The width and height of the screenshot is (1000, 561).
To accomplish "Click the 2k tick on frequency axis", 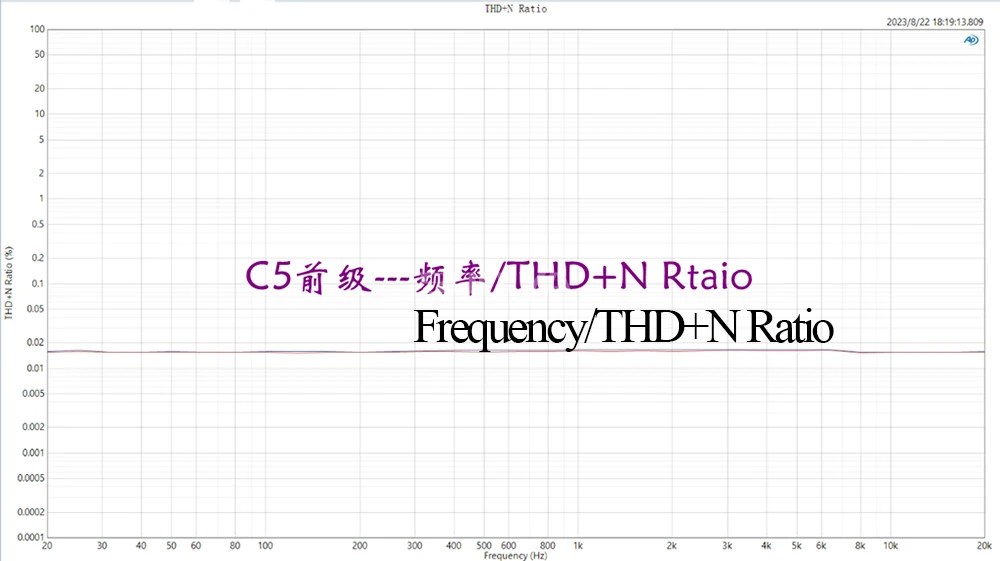I will (672, 546).
